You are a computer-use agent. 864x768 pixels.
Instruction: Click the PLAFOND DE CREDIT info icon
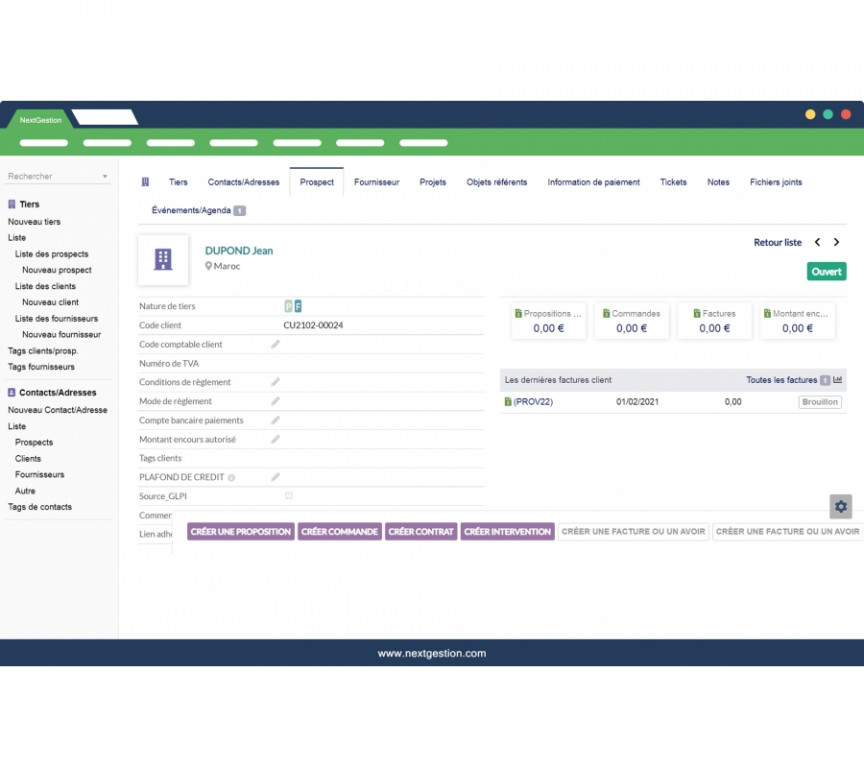coord(231,478)
